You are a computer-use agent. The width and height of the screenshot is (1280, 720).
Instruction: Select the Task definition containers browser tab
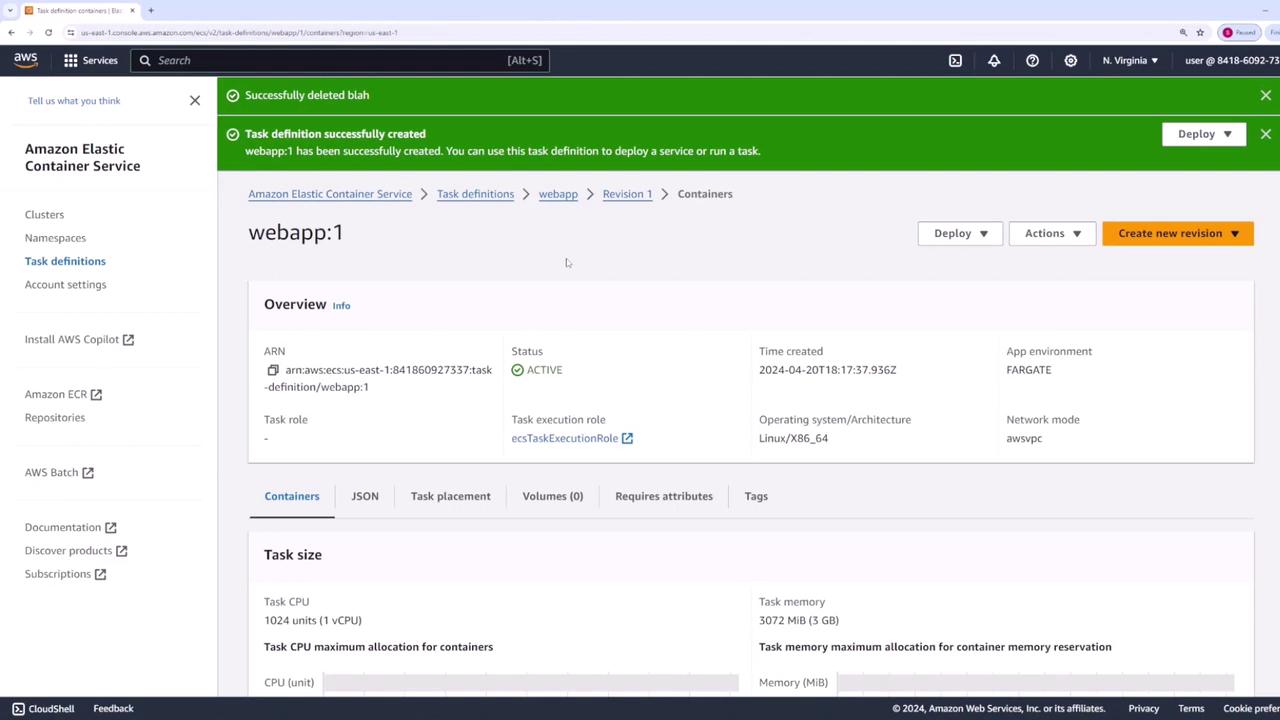pos(80,10)
